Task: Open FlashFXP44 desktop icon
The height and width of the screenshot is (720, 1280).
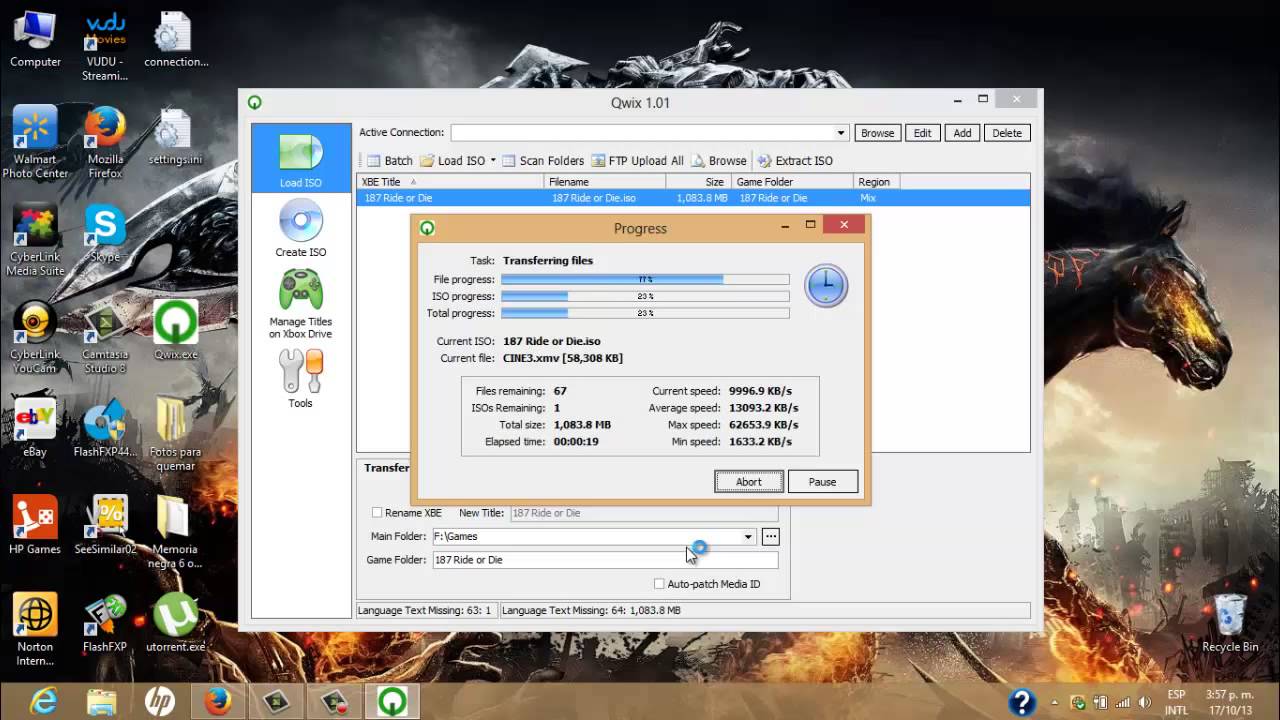Action: pos(105,428)
